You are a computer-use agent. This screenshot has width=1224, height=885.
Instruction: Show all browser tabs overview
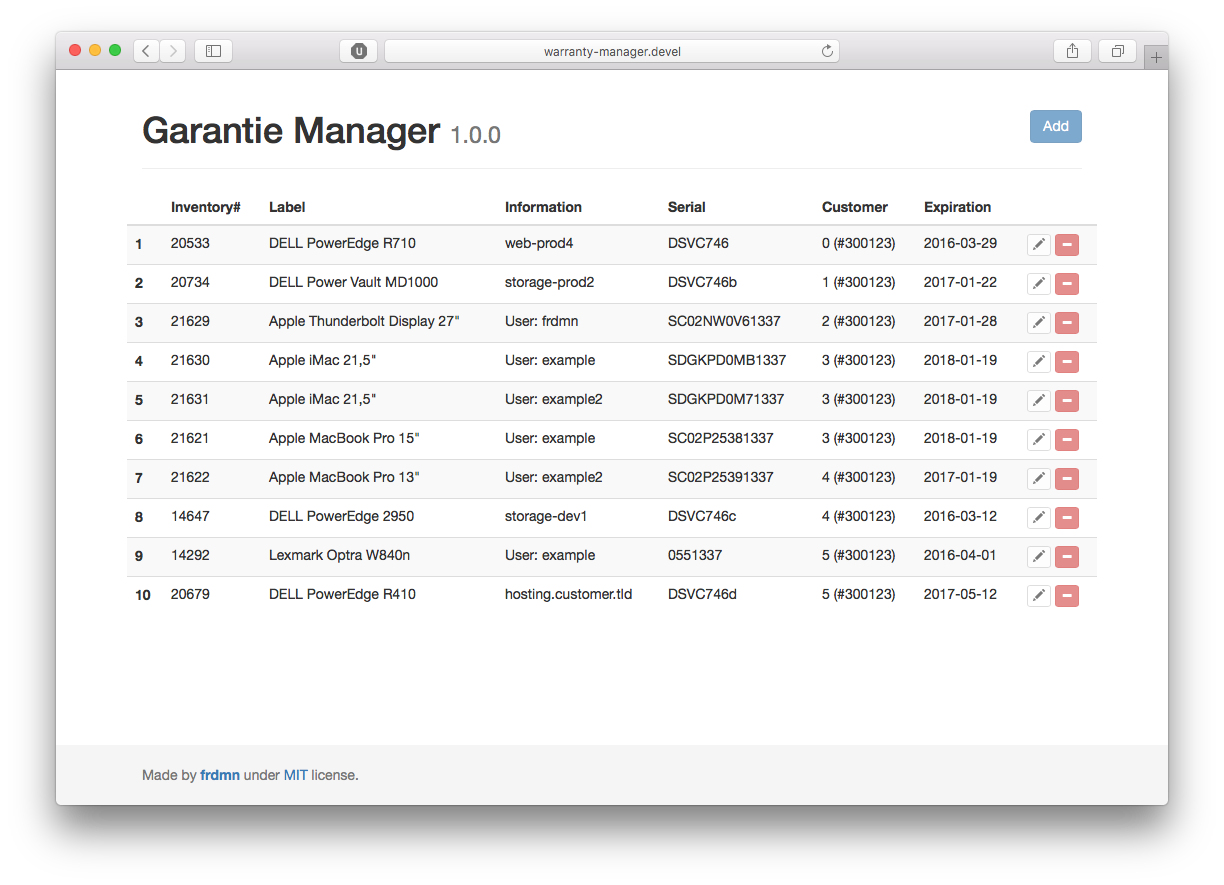pos(1116,50)
